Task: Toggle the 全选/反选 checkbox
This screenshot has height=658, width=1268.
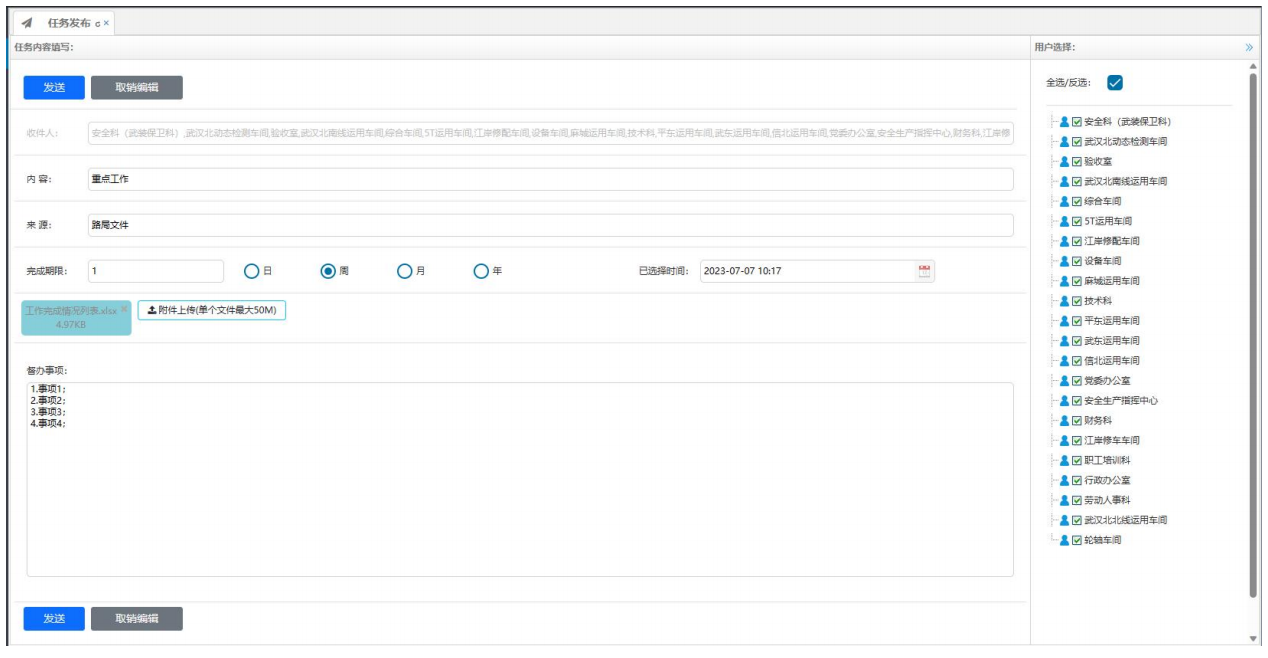Action: (x=1115, y=83)
